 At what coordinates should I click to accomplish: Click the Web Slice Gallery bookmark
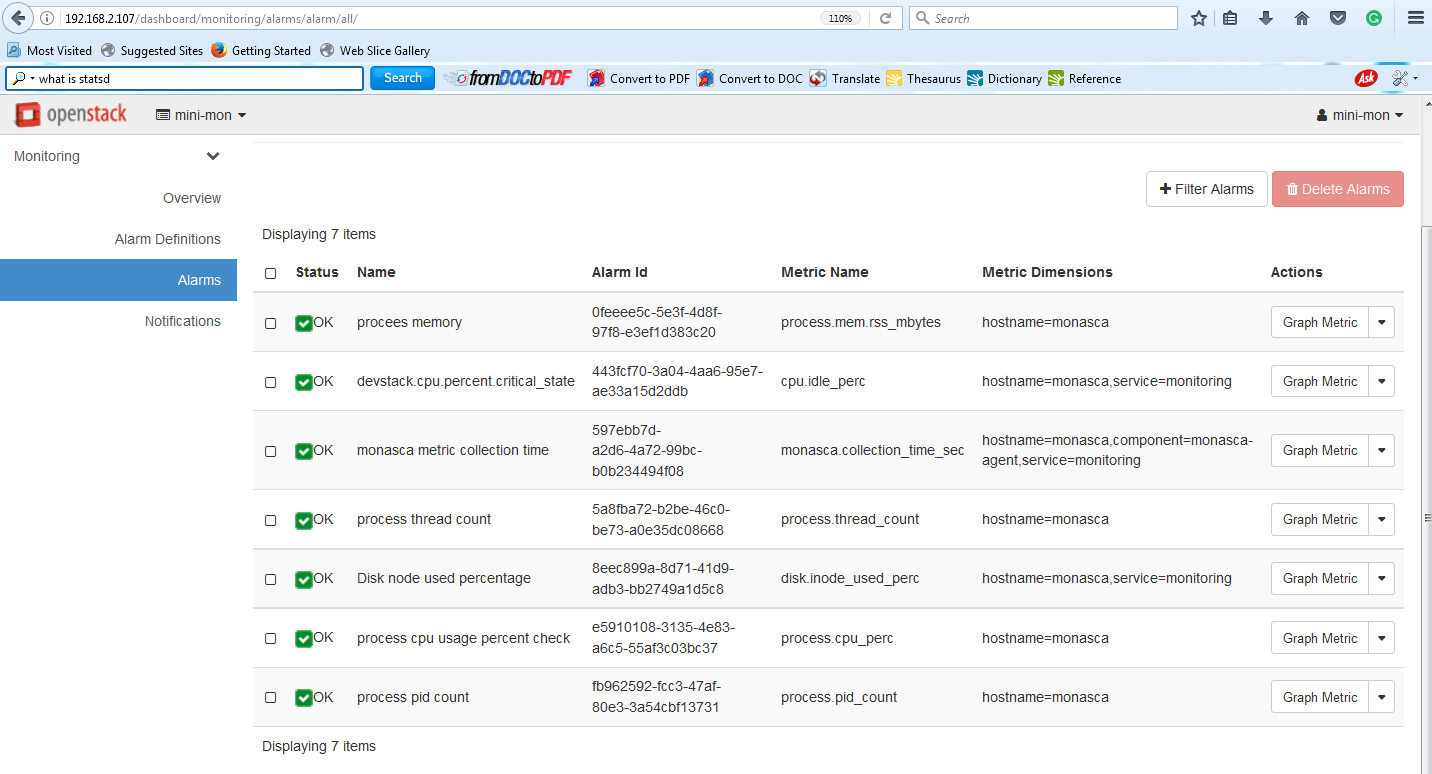click(x=375, y=50)
